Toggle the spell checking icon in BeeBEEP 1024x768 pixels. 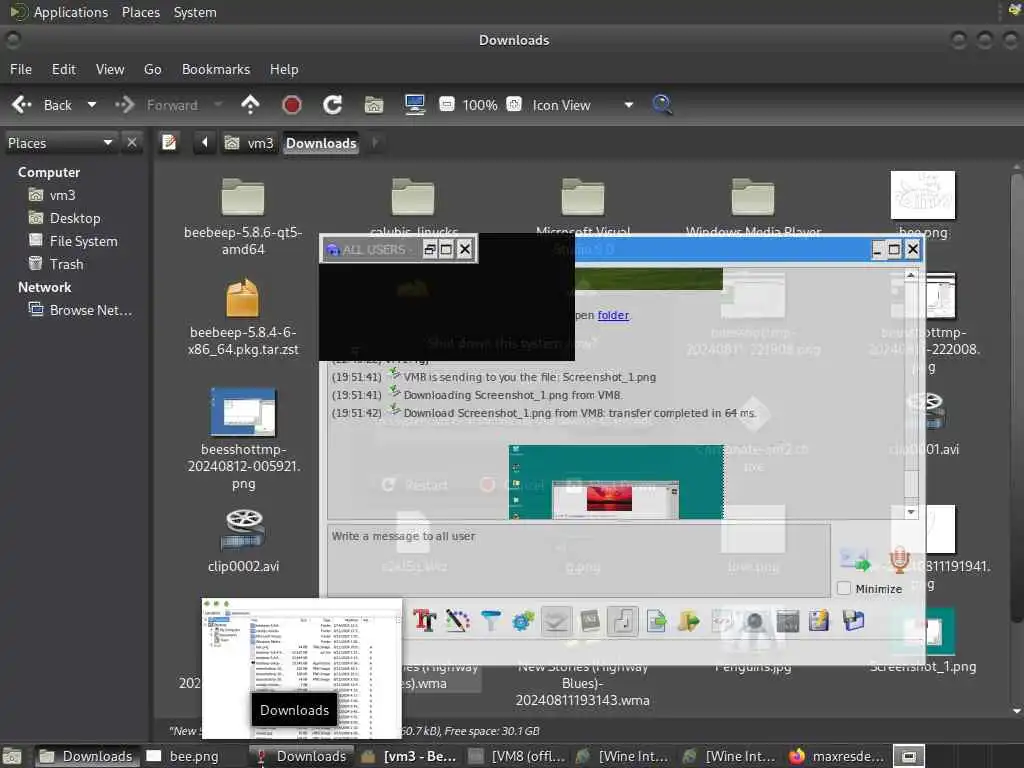(x=556, y=620)
